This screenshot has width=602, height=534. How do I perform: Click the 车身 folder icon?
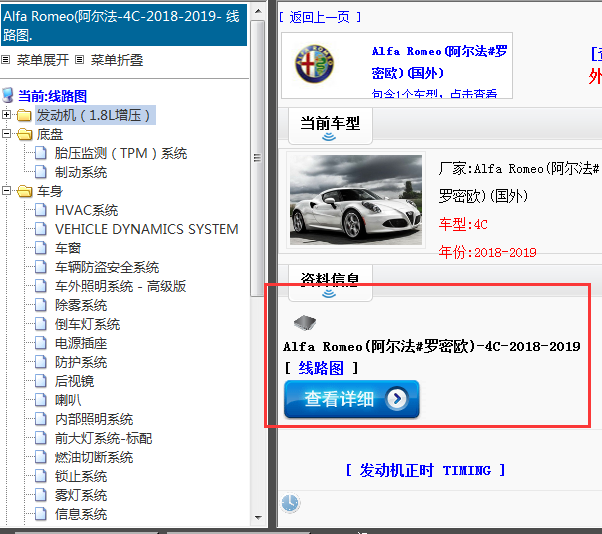tap(25, 191)
